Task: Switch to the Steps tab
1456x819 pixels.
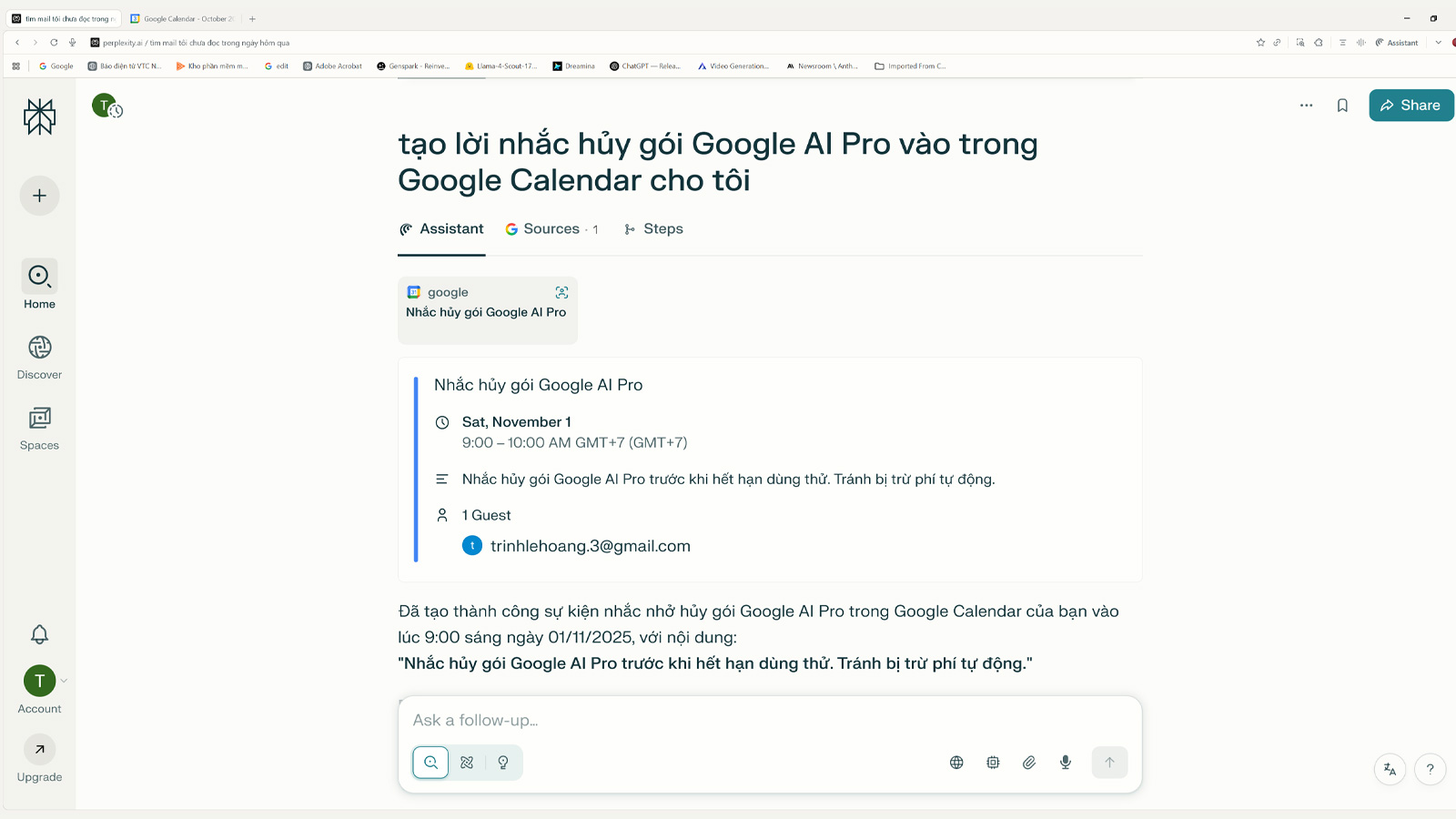Action: [653, 229]
